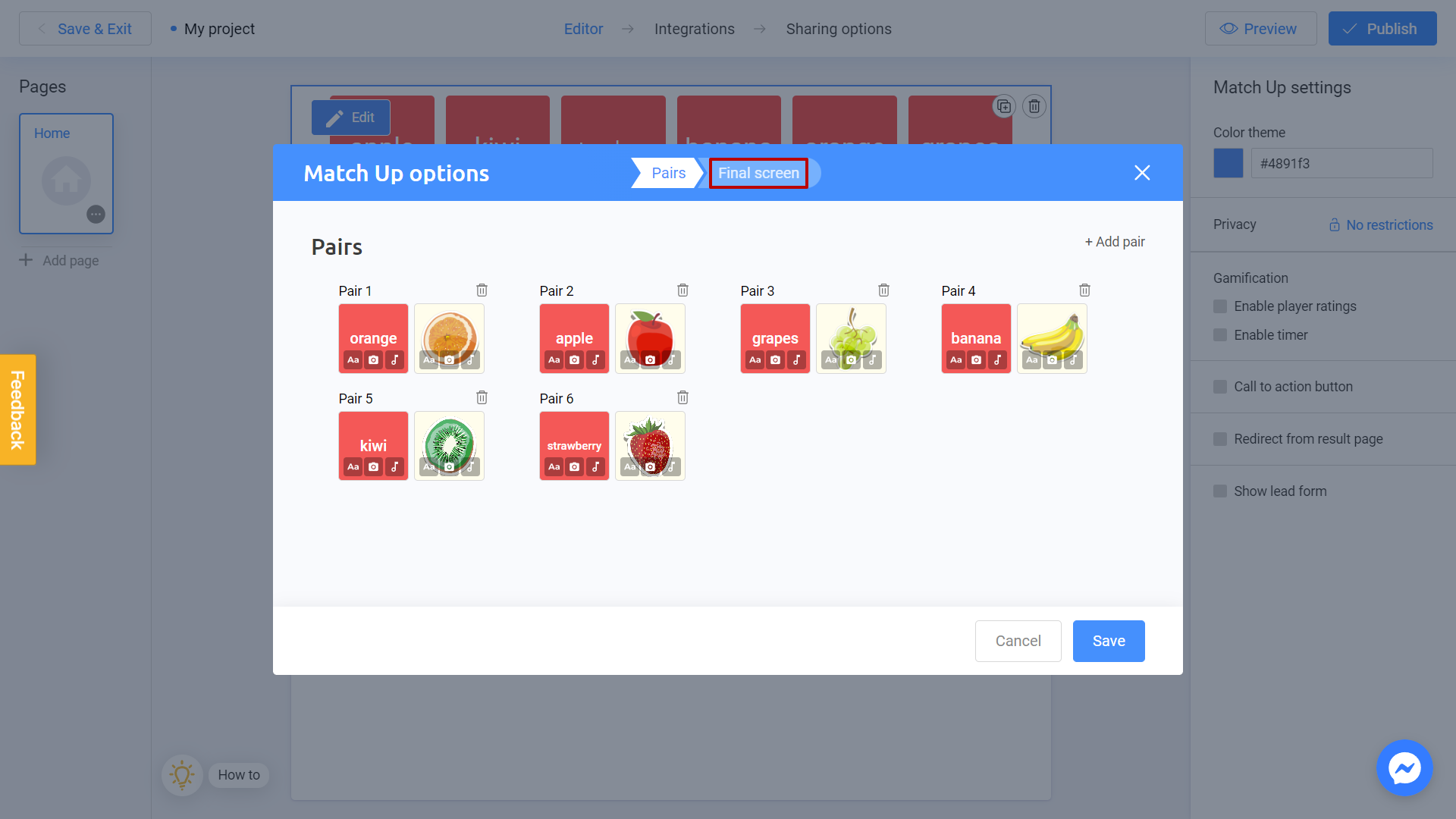Click the text format icon on orange label
Viewport: 1456px width, 819px height.
click(352, 359)
